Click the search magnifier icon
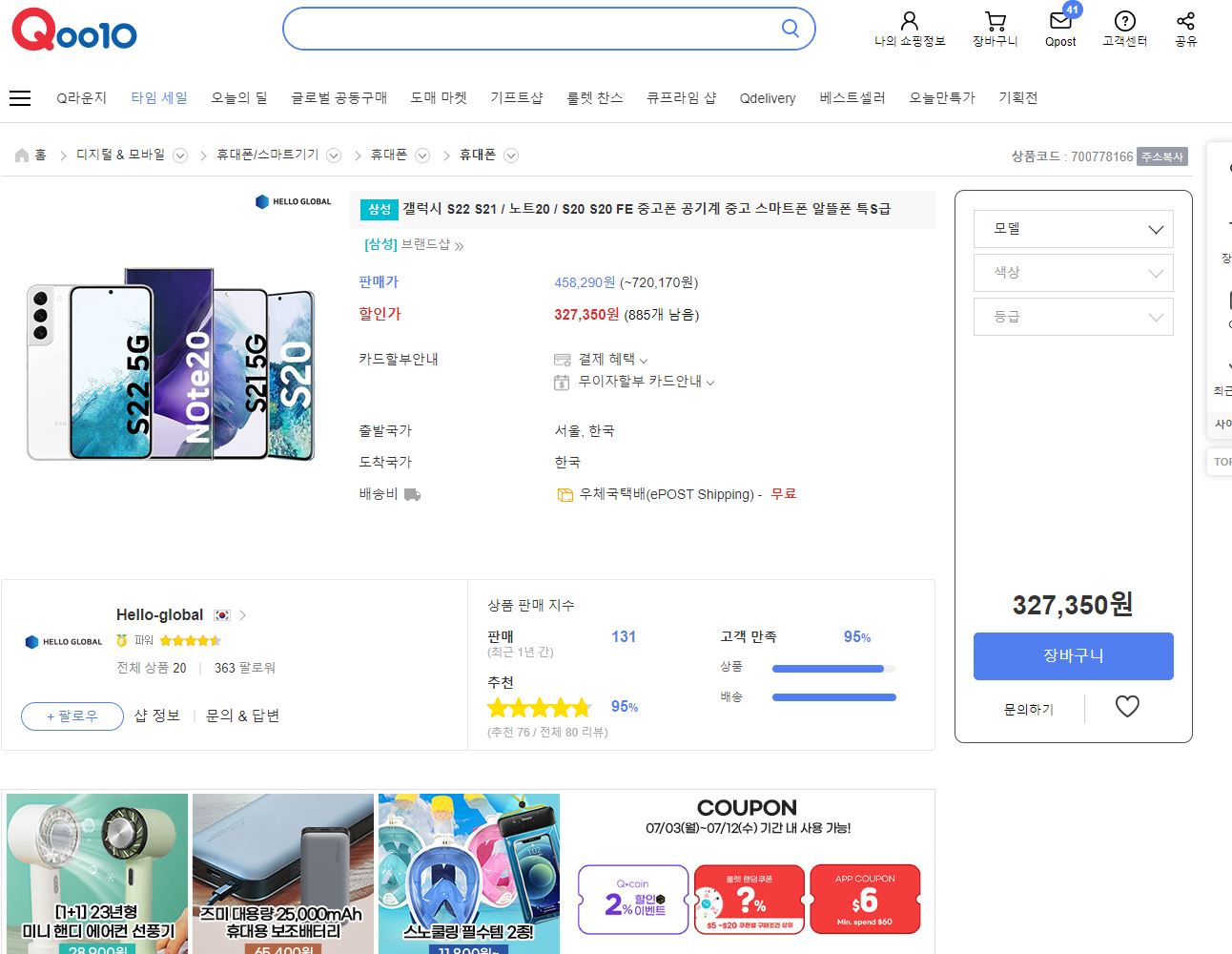The image size is (1232, 954). click(x=791, y=29)
